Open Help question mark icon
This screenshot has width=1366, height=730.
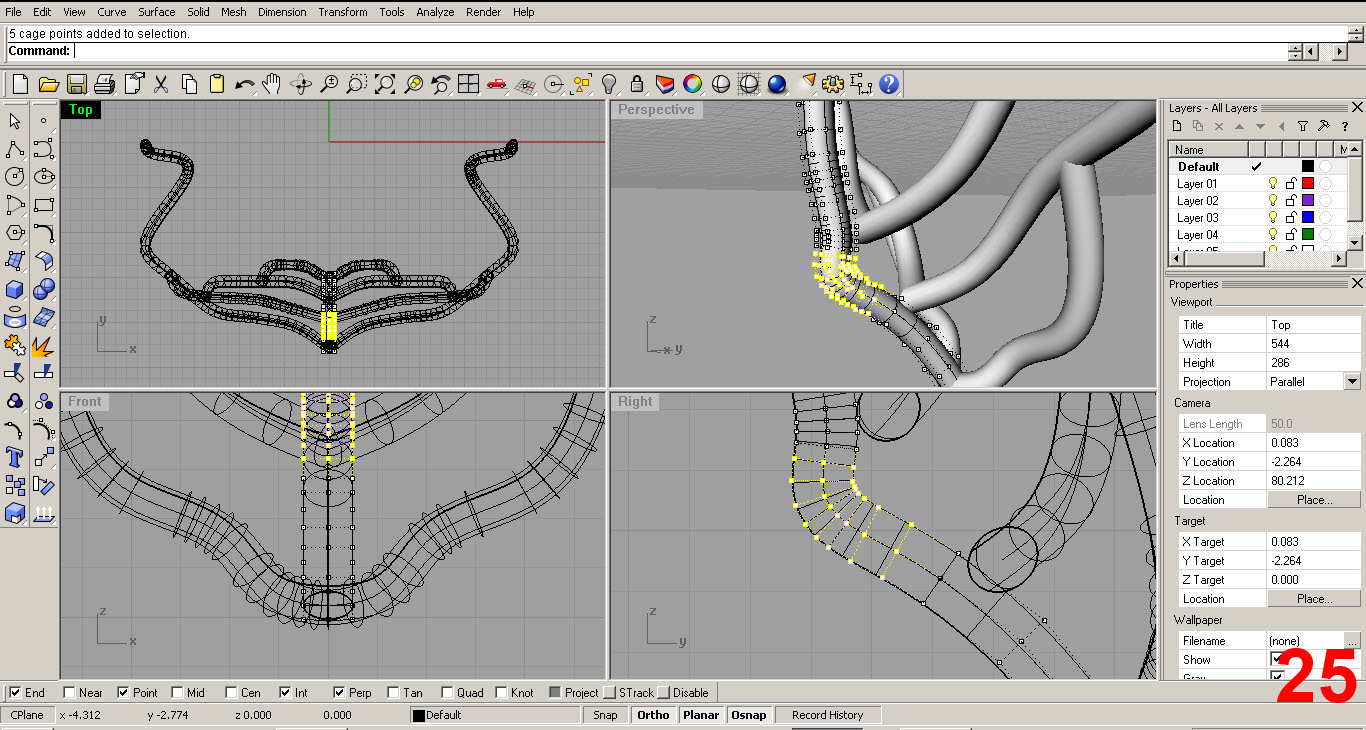(889, 84)
